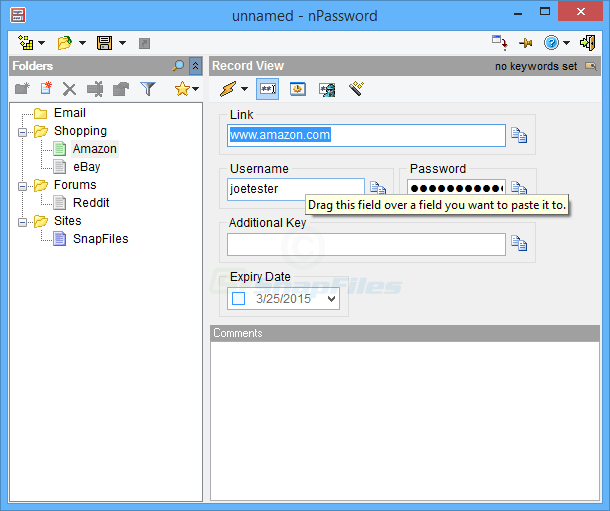Click the Password input field
Viewport: 610px width, 511px height.
456,188
